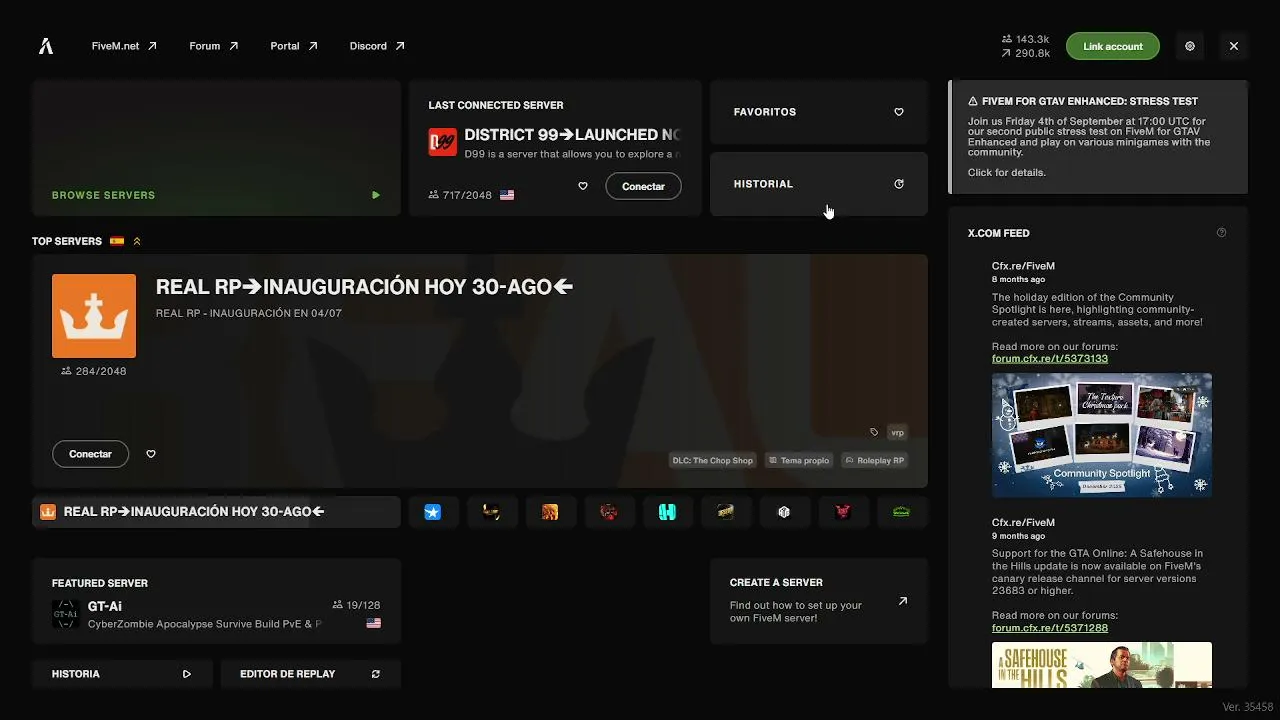
Task: Select the red demon mask server icon
Action: coord(843,512)
